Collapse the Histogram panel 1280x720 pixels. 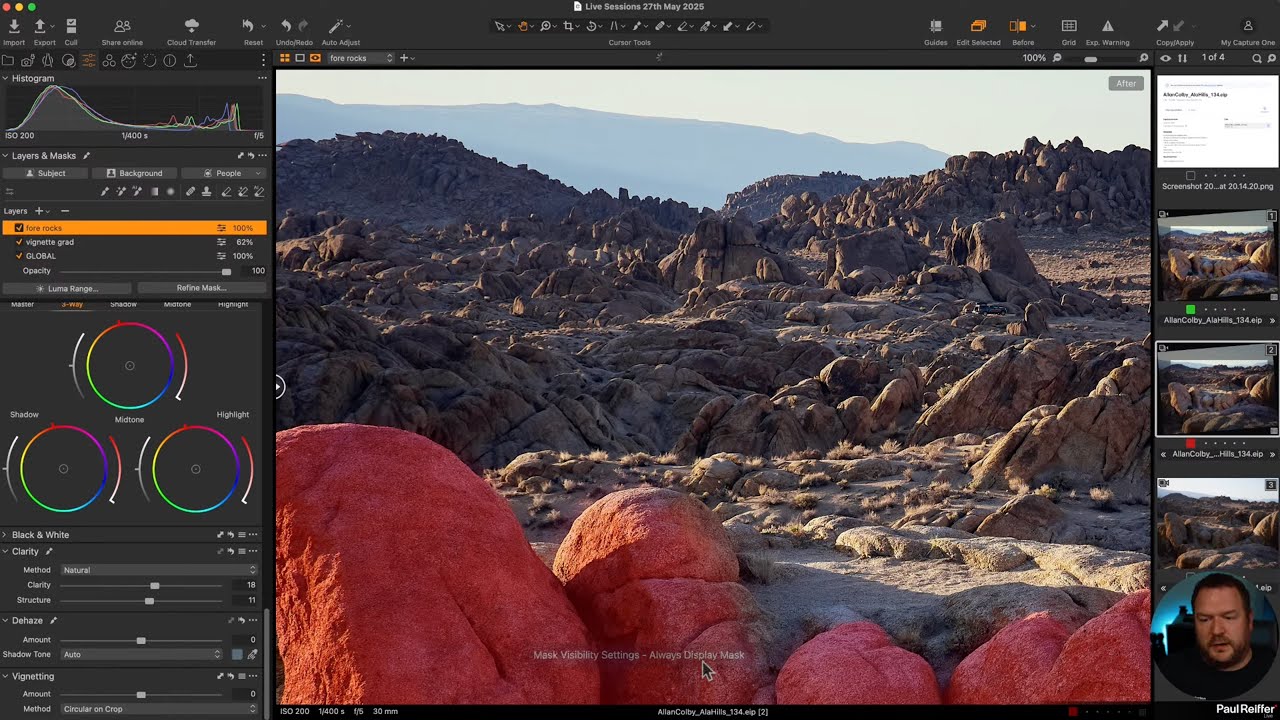5,78
